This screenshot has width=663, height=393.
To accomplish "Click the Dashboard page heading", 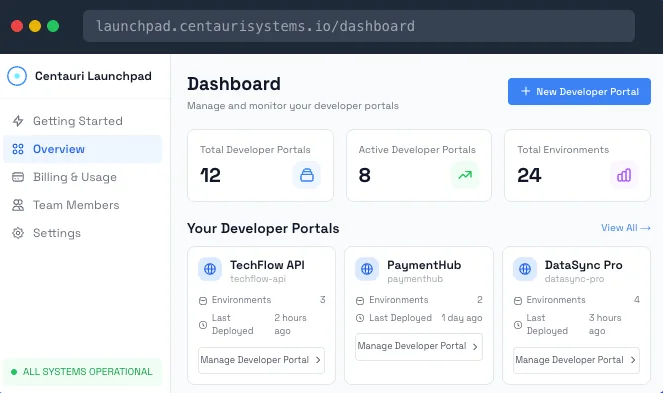I will click(x=234, y=84).
